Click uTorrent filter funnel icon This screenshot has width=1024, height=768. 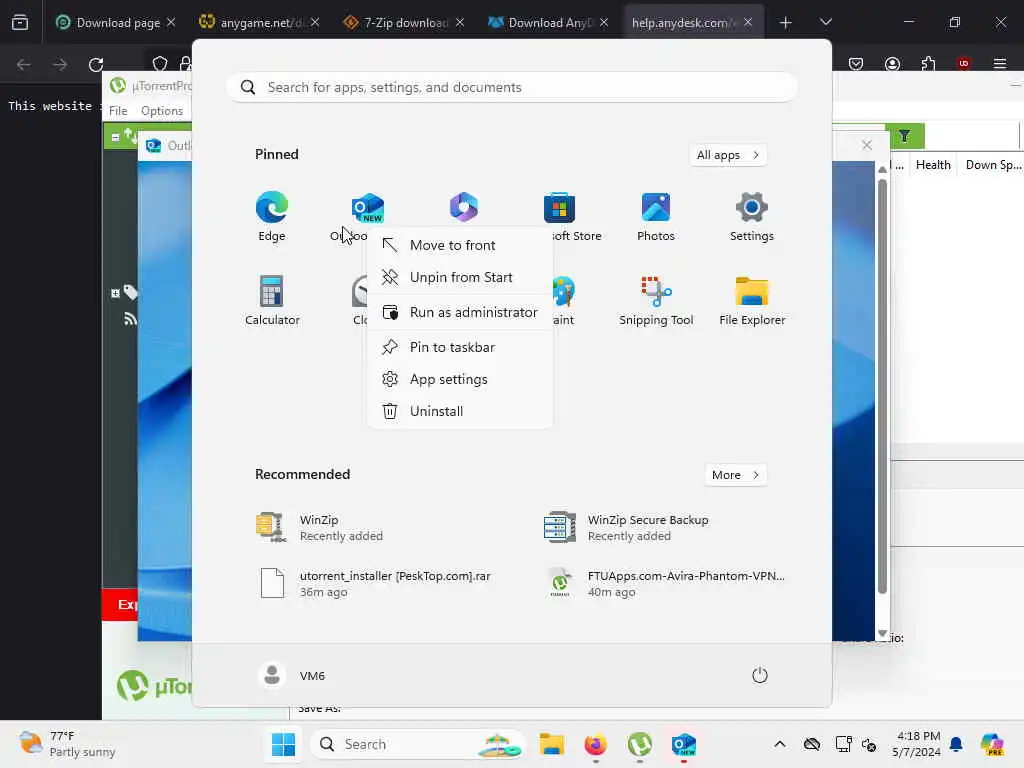pyautogui.click(x=904, y=136)
